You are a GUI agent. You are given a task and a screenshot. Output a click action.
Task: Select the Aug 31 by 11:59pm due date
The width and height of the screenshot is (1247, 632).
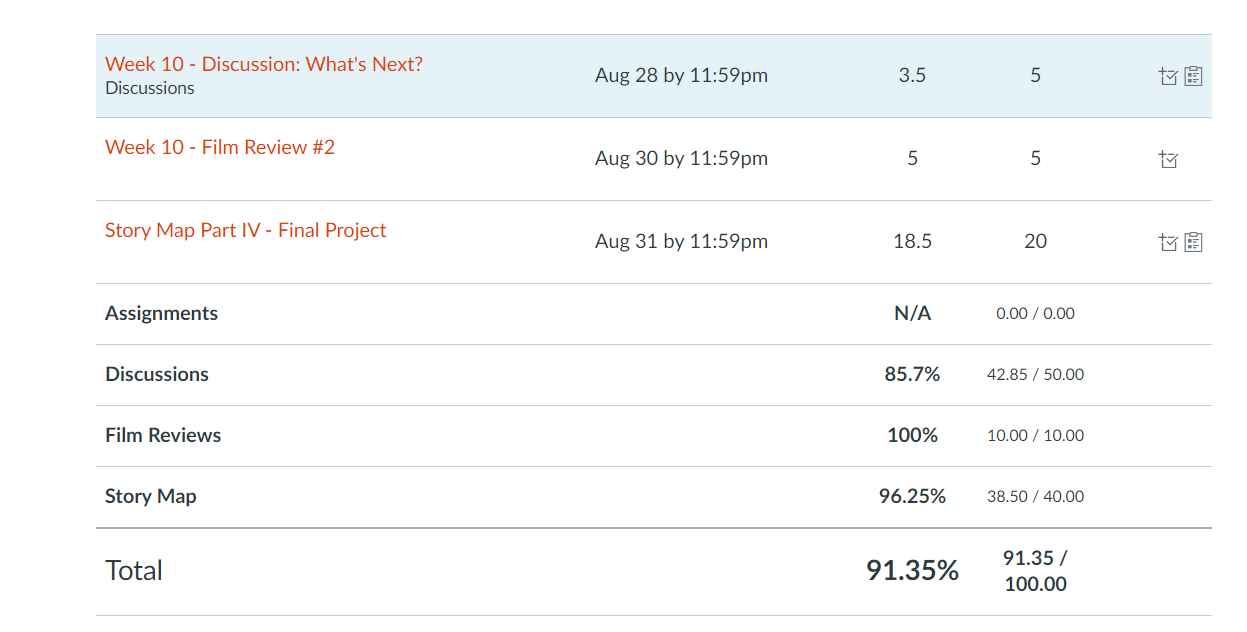click(681, 241)
